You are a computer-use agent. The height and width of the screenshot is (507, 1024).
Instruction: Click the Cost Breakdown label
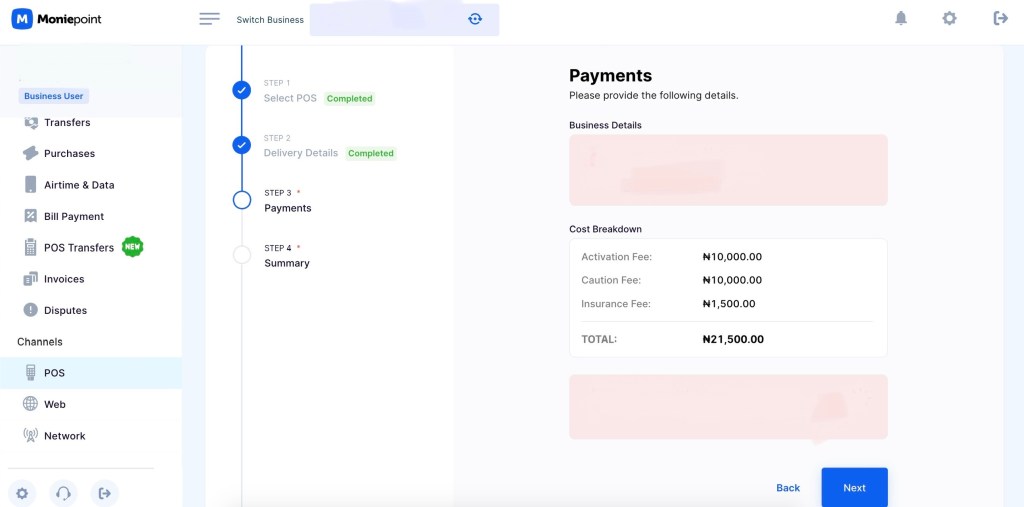click(x=605, y=229)
